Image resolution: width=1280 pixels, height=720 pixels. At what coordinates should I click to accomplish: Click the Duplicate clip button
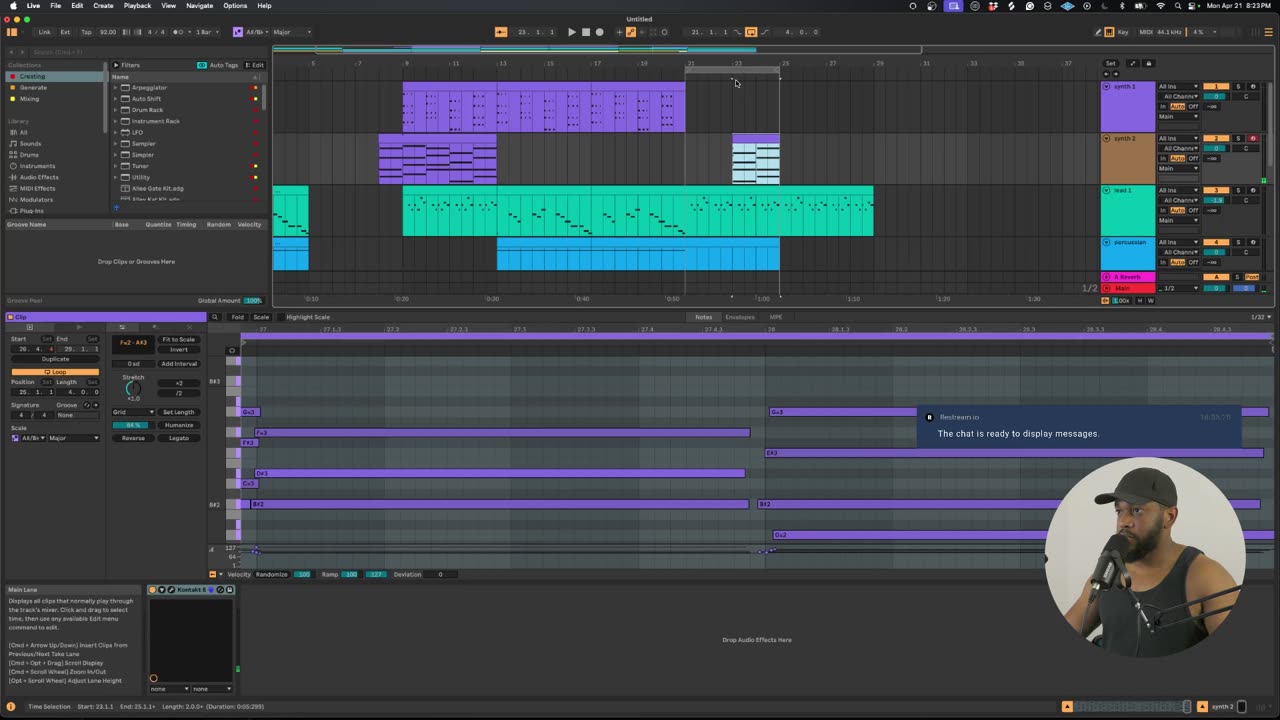coord(55,359)
